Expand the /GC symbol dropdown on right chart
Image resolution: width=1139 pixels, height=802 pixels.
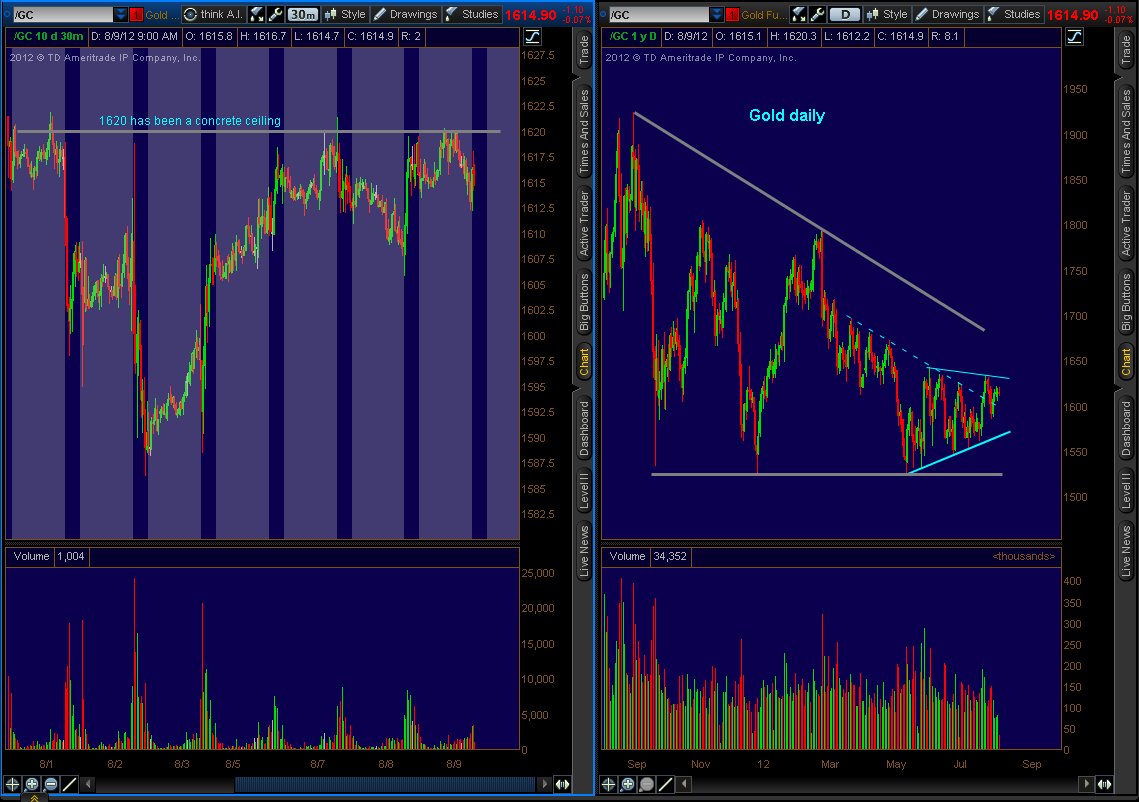[x=715, y=14]
